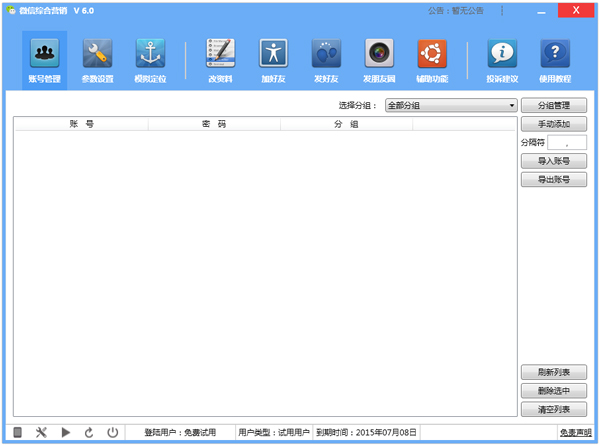Open the 发好友 message friends tool
600x445 pixels.
coord(326,59)
